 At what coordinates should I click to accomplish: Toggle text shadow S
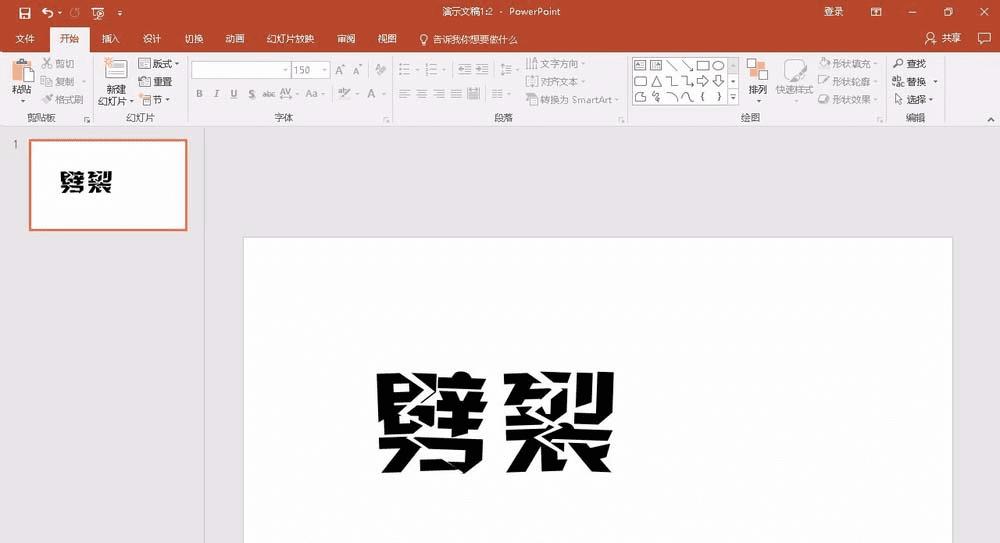pyautogui.click(x=251, y=94)
